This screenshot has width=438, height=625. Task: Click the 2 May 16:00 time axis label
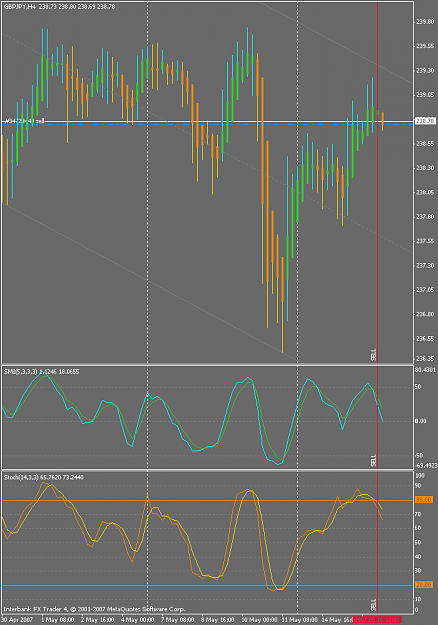tap(97, 620)
